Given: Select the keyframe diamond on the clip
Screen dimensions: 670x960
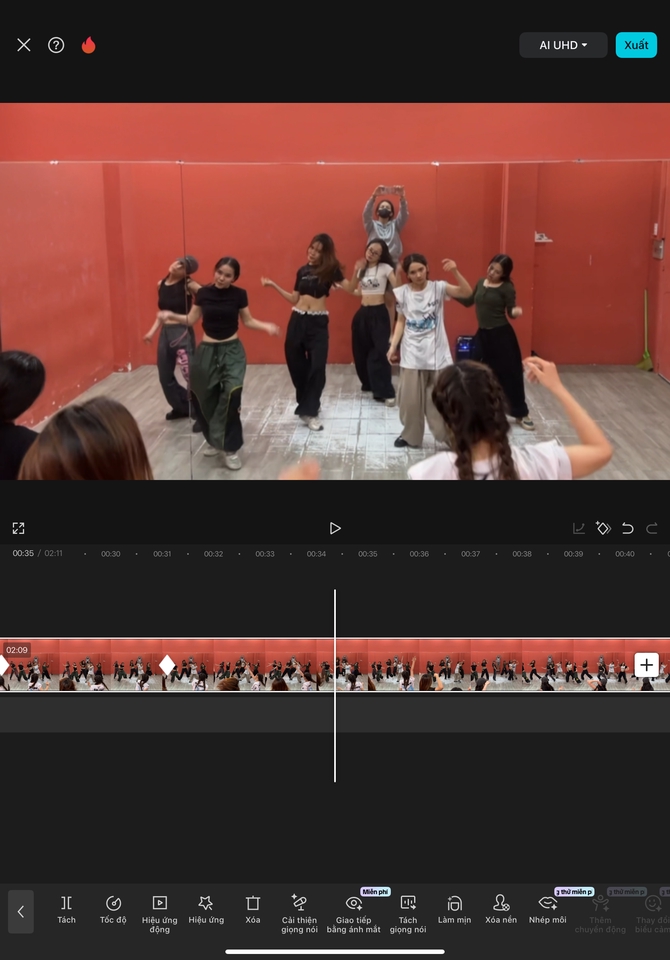Looking at the screenshot, I should [x=167, y=664].
